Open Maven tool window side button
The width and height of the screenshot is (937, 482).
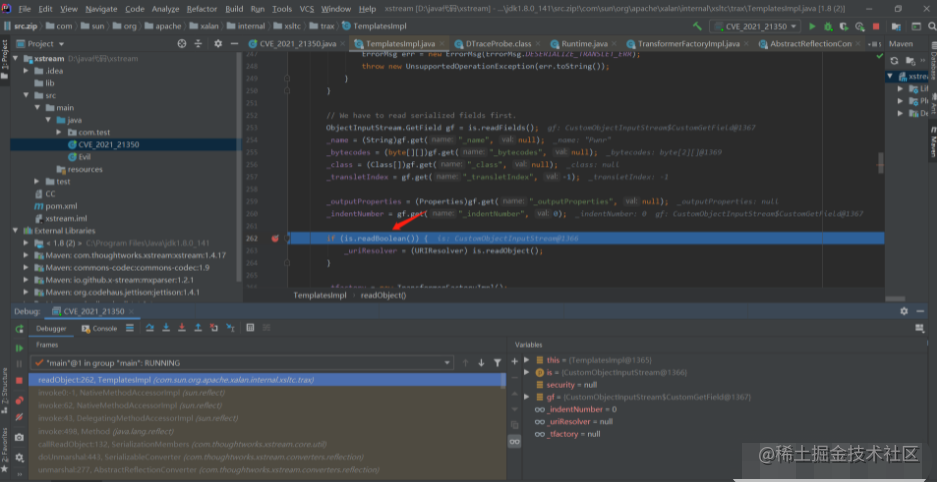pos(932,142)
